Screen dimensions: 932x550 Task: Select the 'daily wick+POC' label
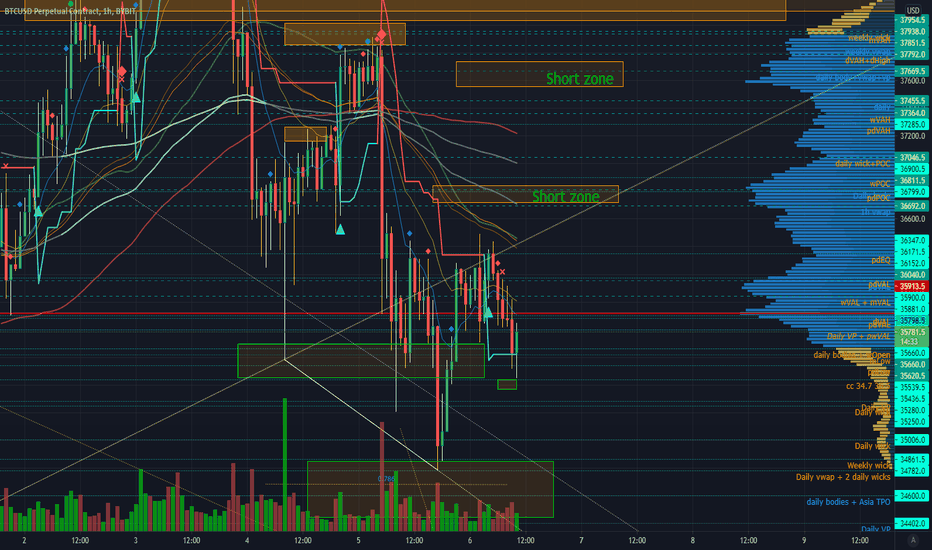click(x=863, y=164)
